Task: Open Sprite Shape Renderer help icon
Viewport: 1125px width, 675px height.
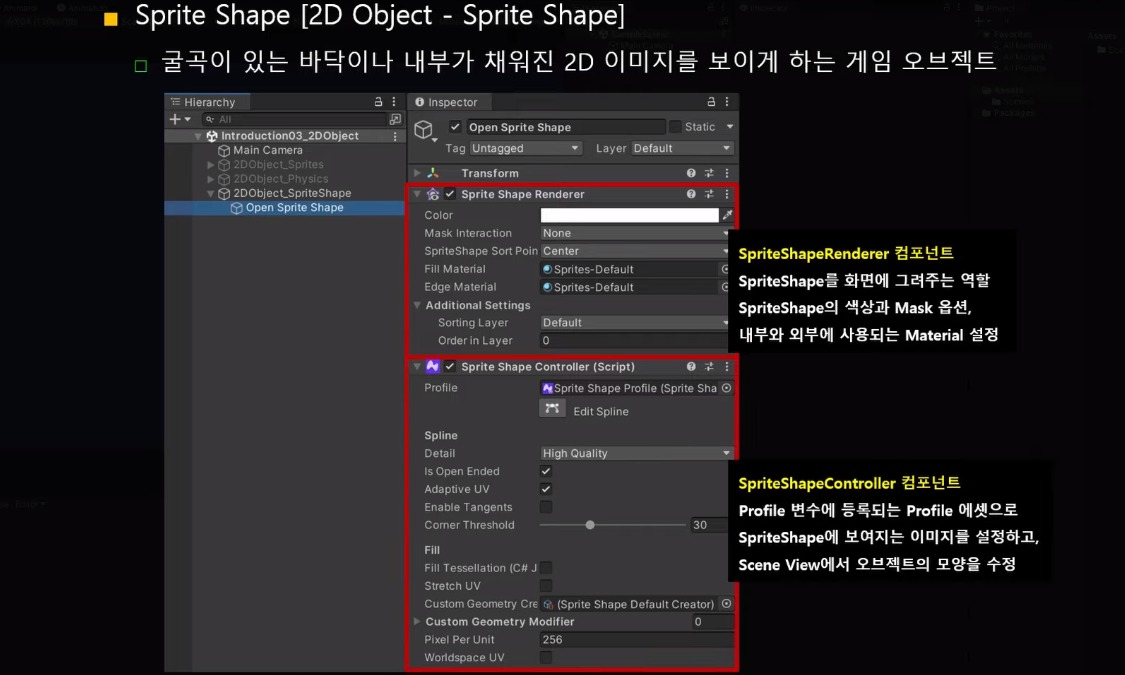Action: 691,194
